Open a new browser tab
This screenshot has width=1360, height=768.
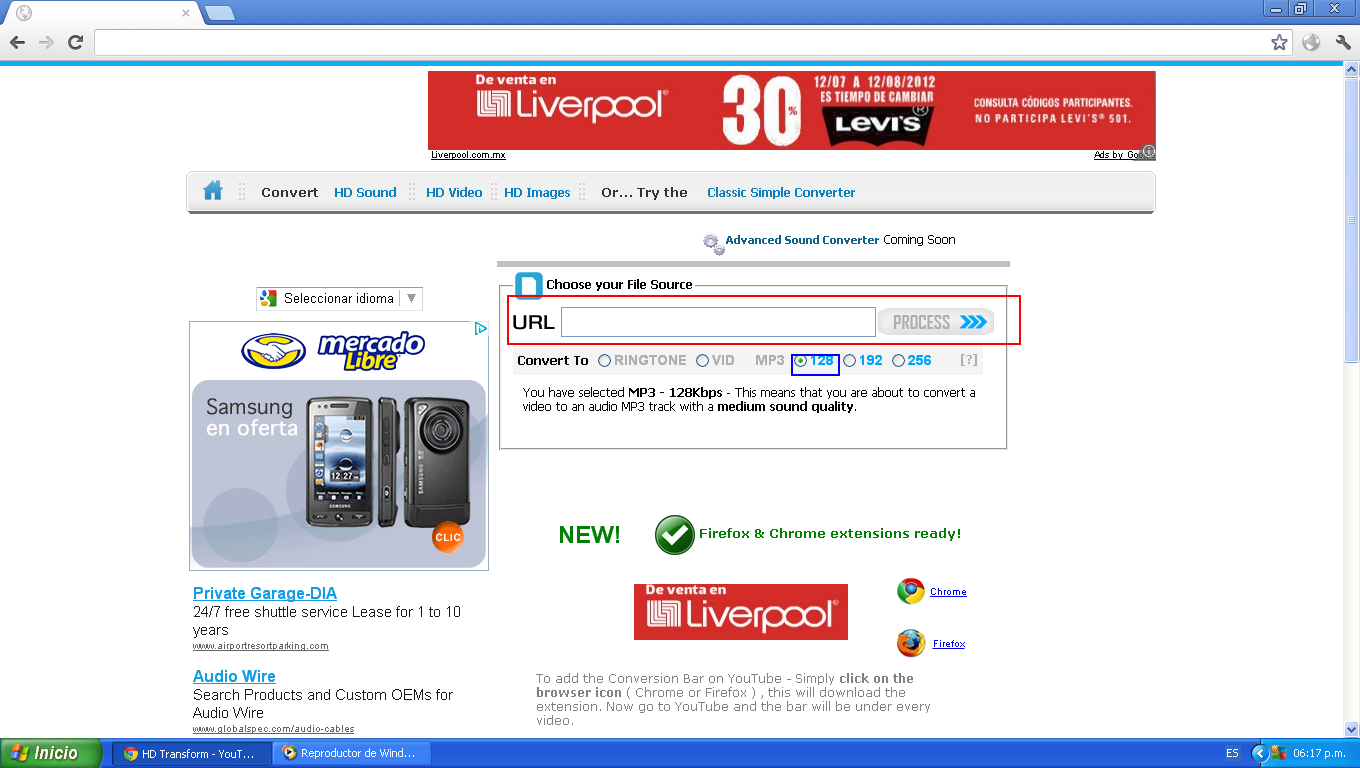(x=220, y=13)
